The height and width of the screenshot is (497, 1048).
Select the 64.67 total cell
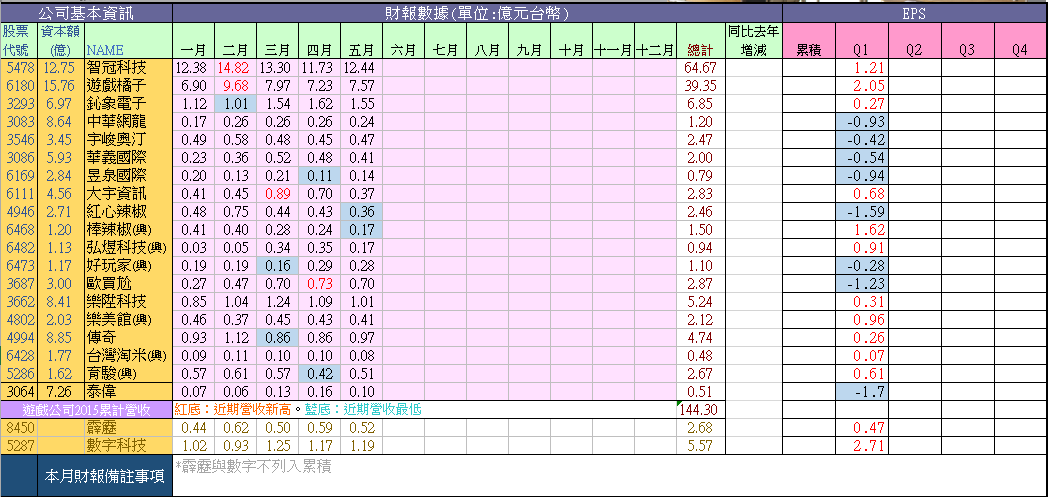[x=701, y=67]
